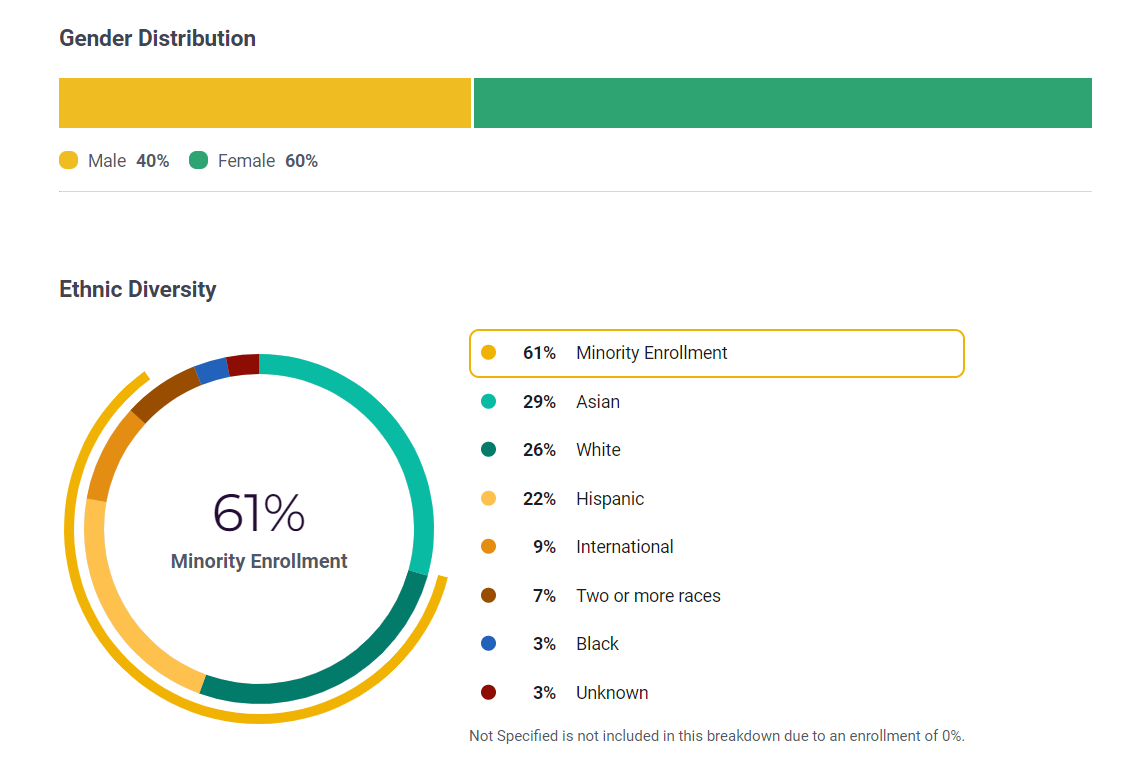1147x776 pixels.
Task: Select the yellow Male bar segment
Action: [x=264, y=103]
